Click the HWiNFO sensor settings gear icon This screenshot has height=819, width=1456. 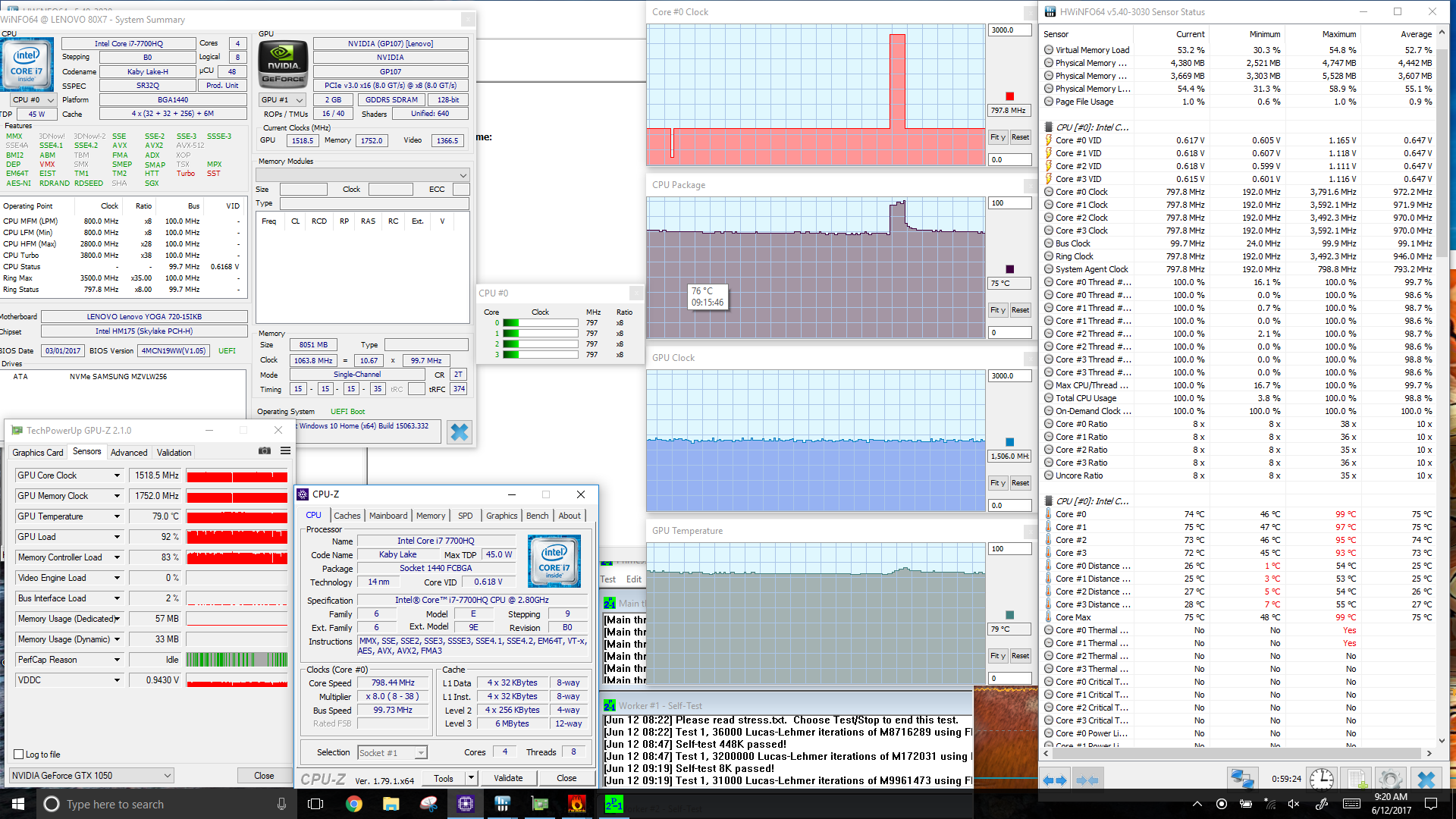[x=1389, y=779]
